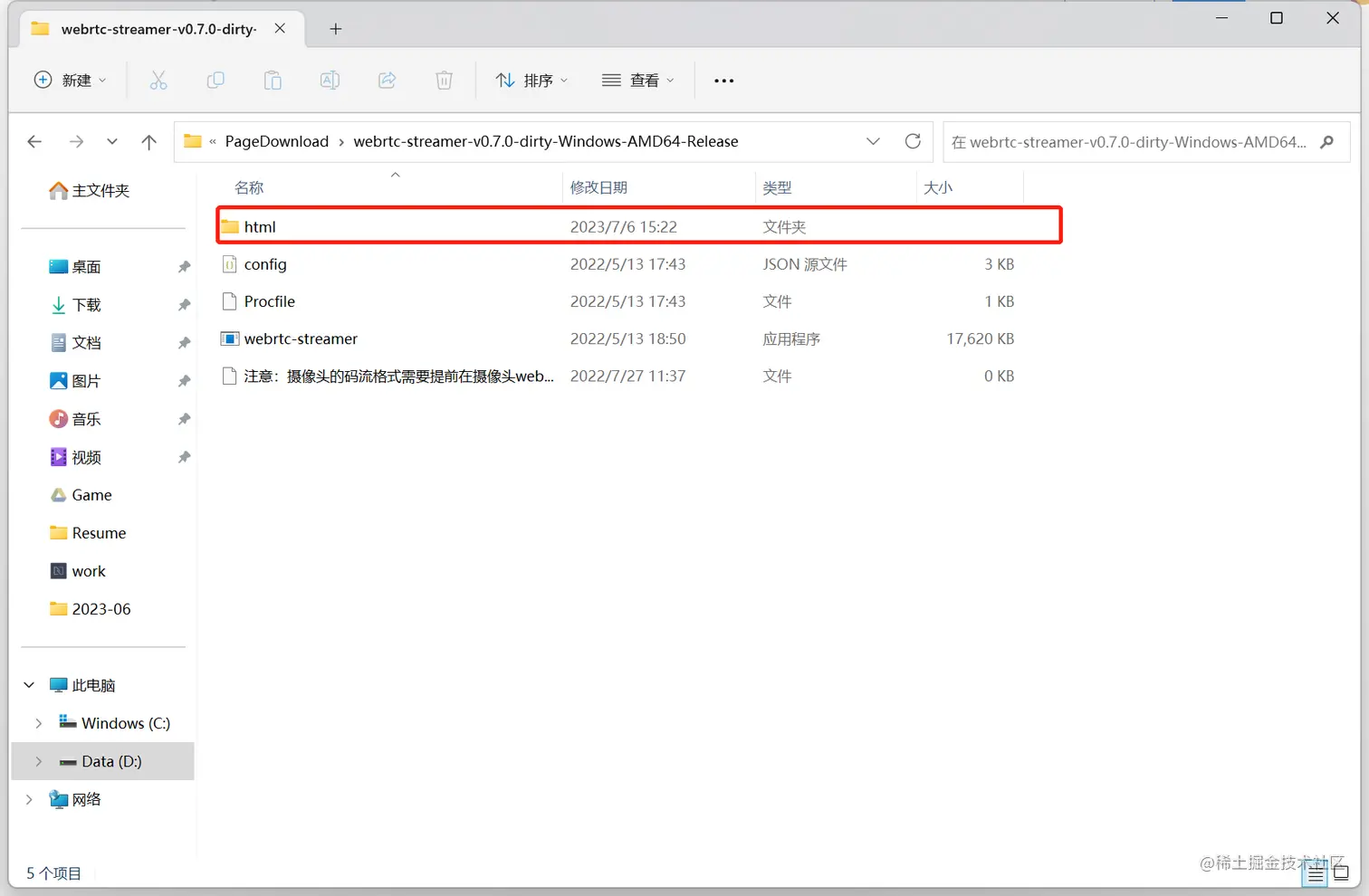Viewport: 1369px width, 896px height.
Task: Click the Procfile file icon
Action: [230, 301]
